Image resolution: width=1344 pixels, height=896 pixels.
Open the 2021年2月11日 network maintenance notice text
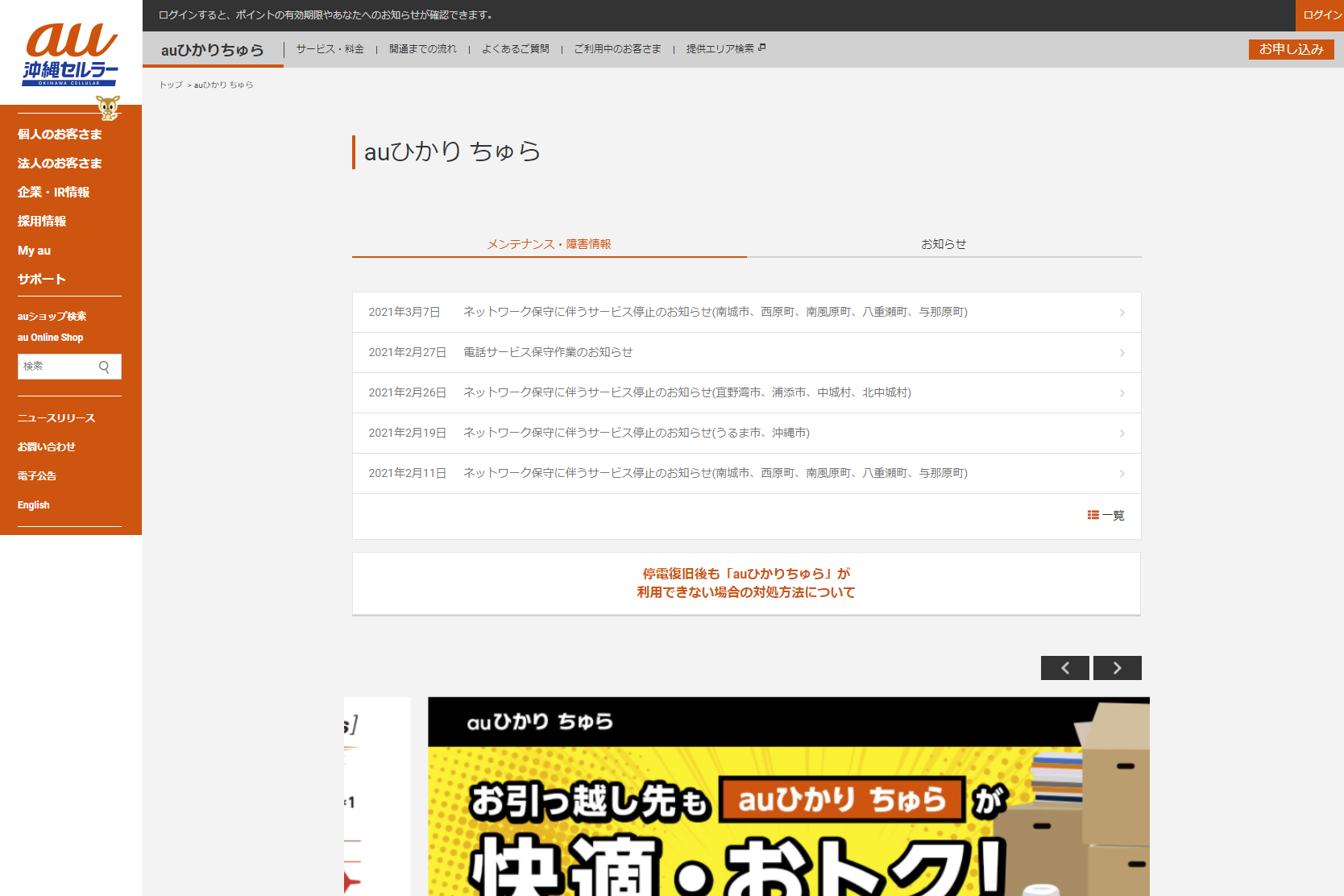pos(716,473)
